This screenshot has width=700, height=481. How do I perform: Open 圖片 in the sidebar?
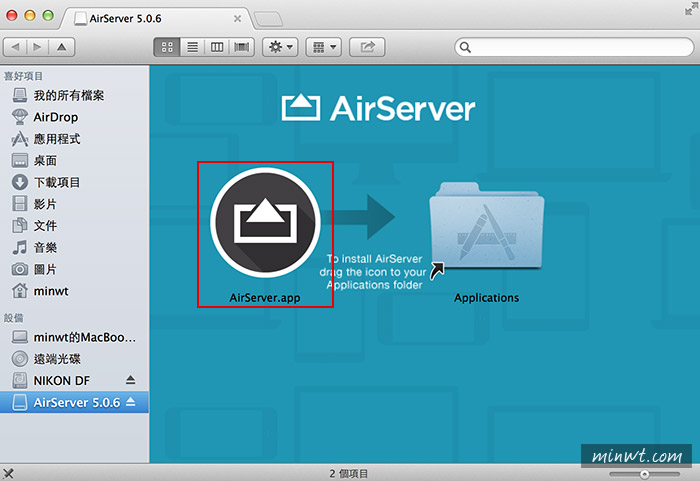pos(75,269)
